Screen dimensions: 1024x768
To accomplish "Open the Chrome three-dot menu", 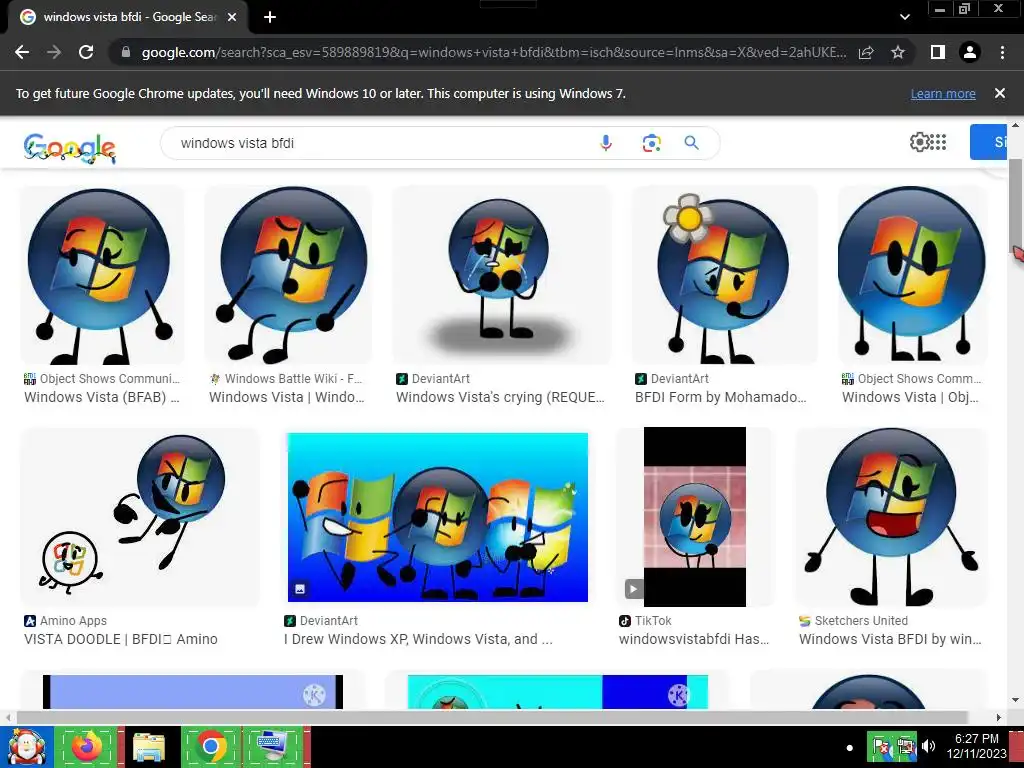I will point(1002,52).
